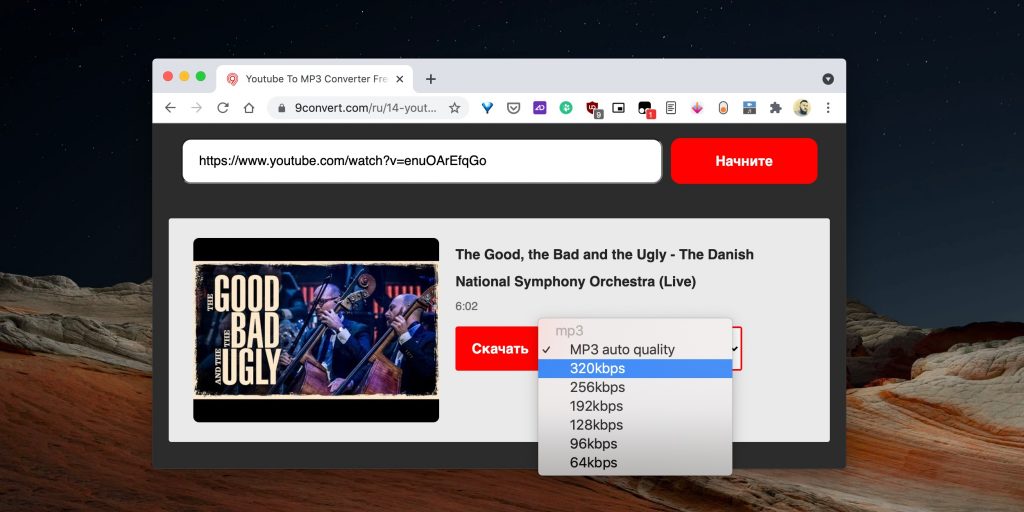
Task: Click the red Начните button
Action: click(744, 161)
